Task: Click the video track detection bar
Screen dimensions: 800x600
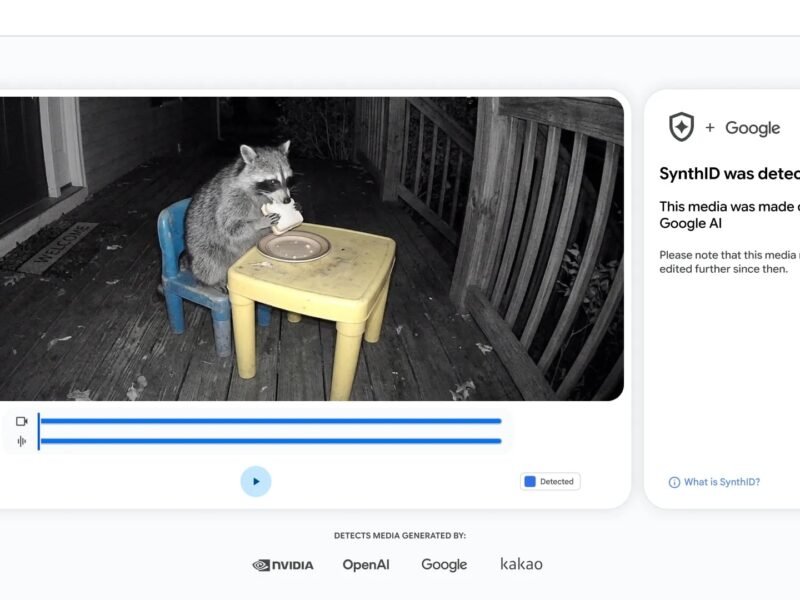Action: [271, 421]
